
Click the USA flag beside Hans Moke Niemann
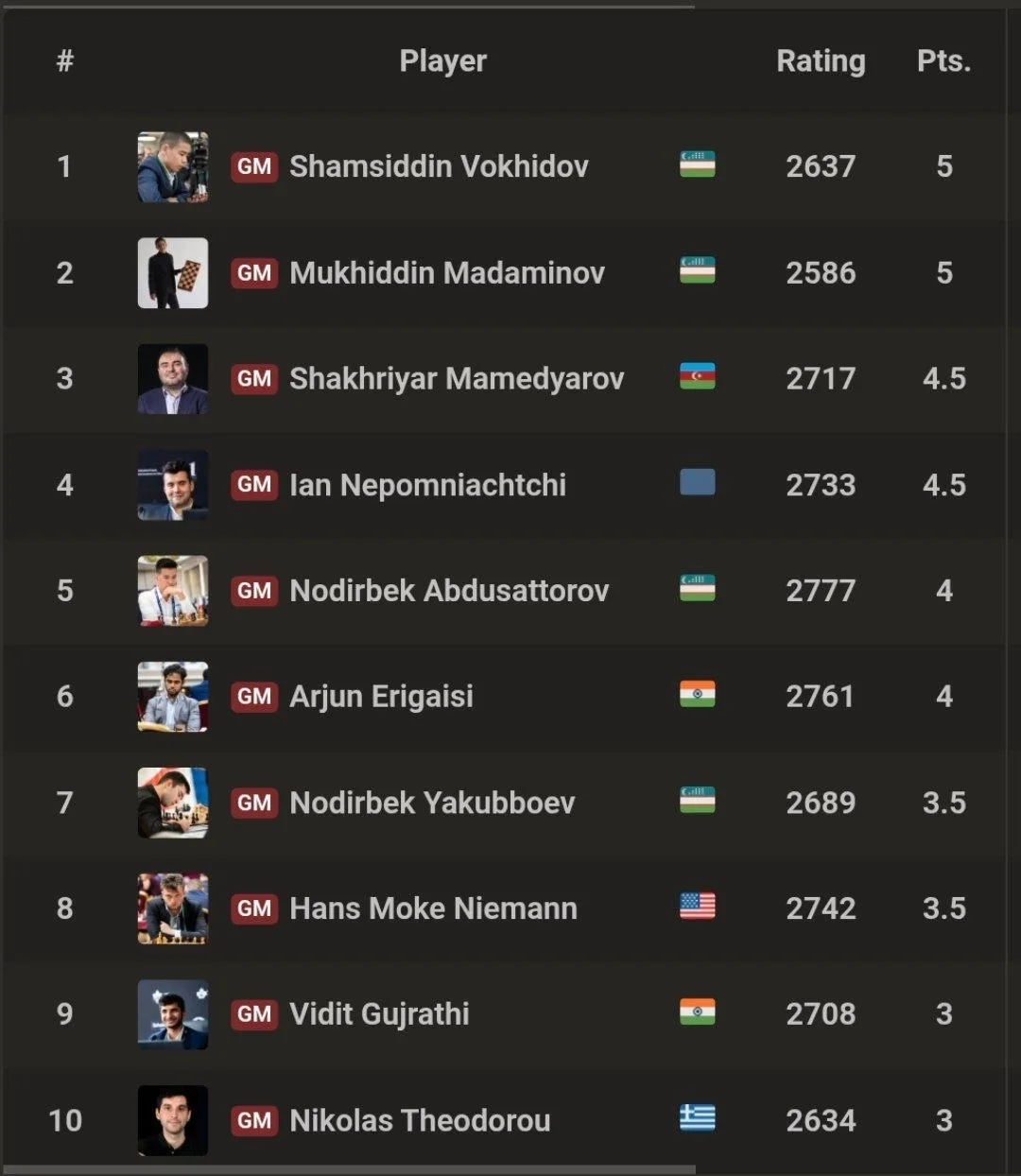[697, 906]
